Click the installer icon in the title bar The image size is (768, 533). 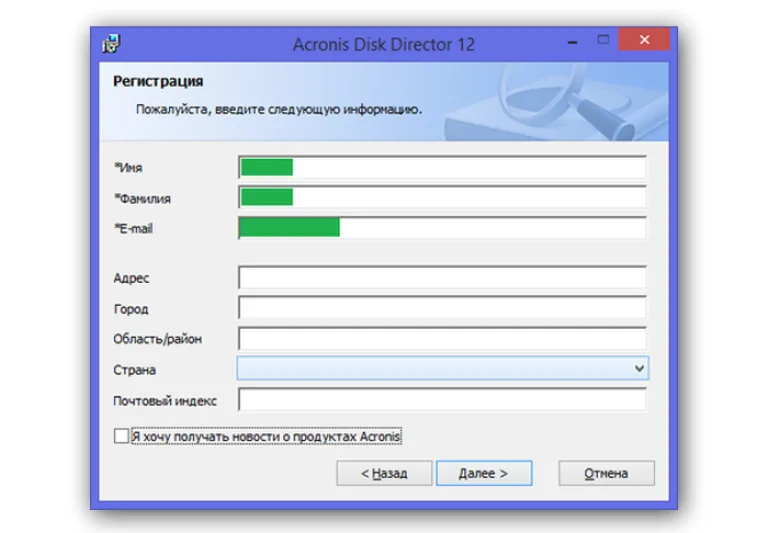111,44
